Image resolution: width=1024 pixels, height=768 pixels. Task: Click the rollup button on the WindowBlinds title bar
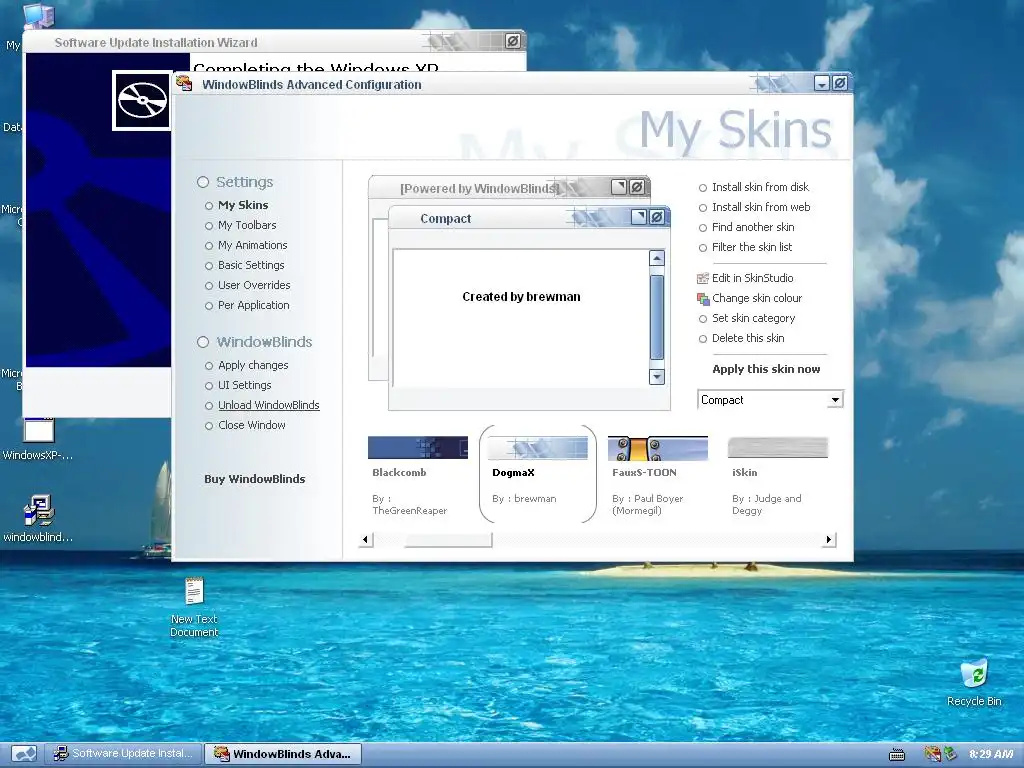[822, 84]
